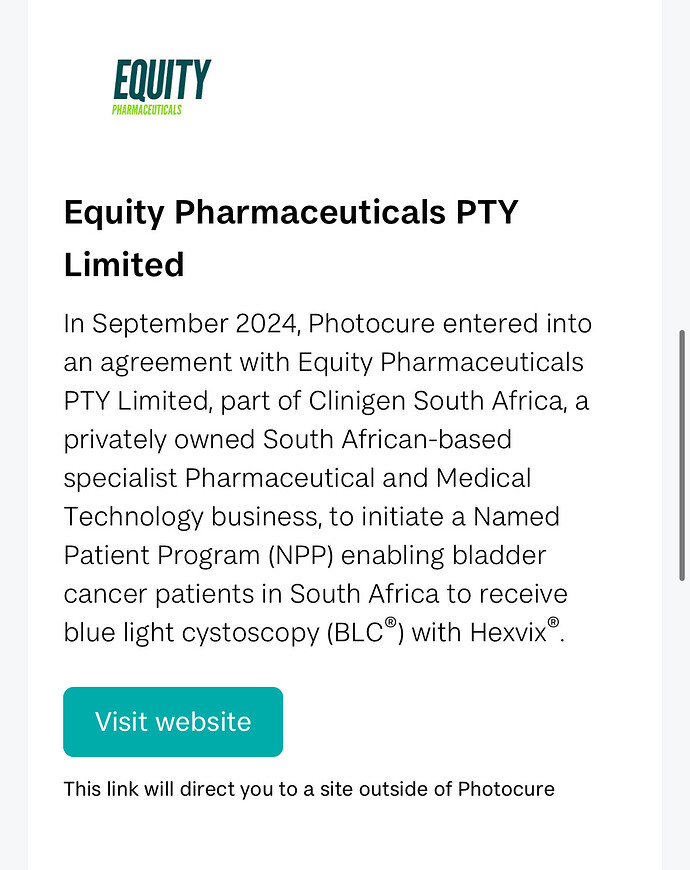Click the dark green EQUITY wordmark

[x=162, y=80]
